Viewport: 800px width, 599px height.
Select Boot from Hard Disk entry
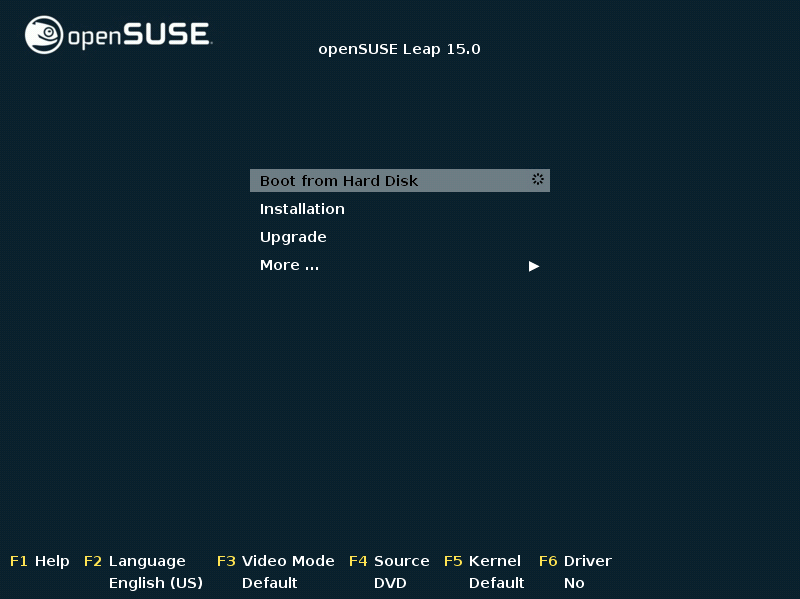pos(339,181)
